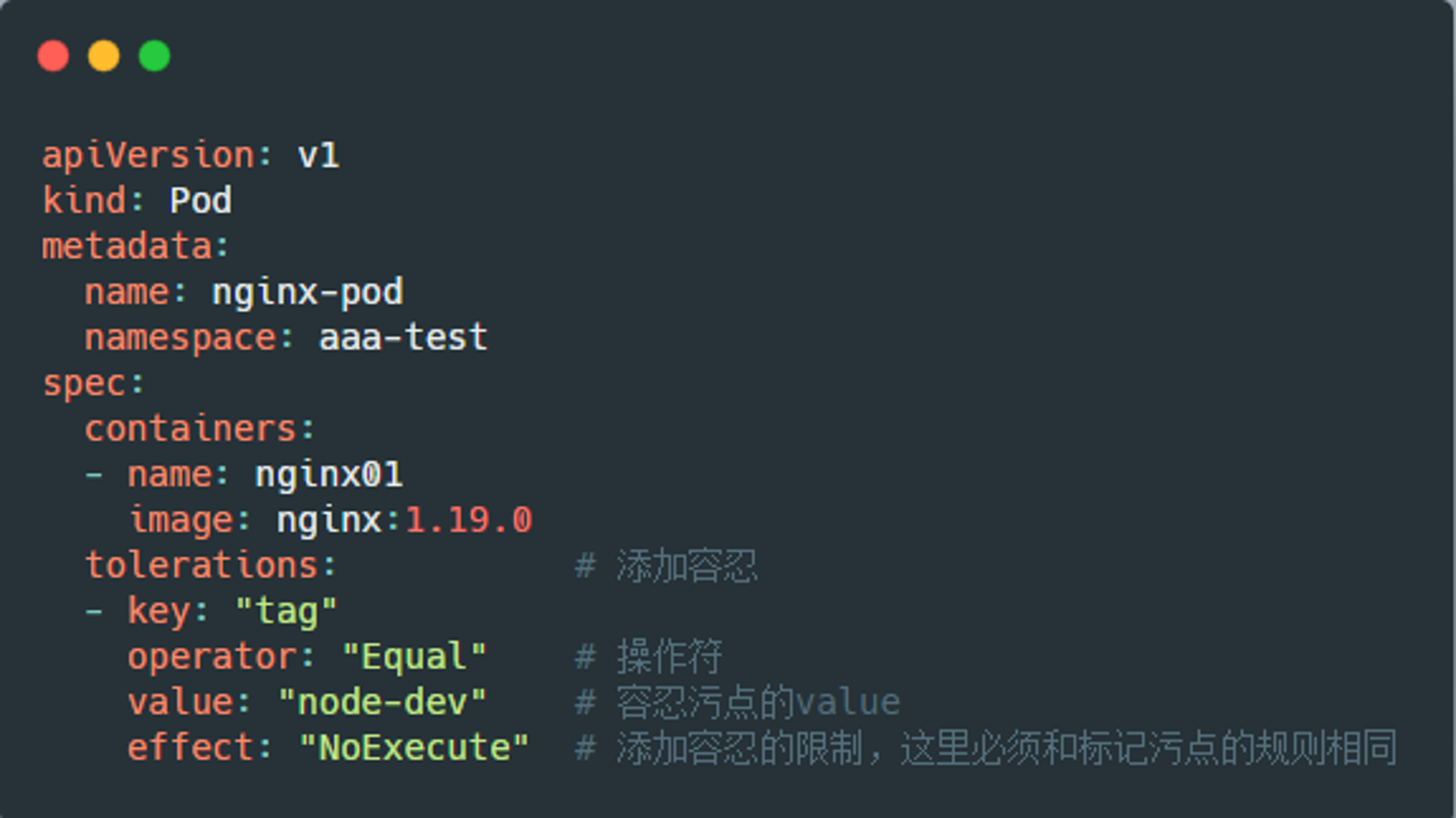Click the metadata key line
The width and height of the screenshot is (1456, 818).
point(135,246)
